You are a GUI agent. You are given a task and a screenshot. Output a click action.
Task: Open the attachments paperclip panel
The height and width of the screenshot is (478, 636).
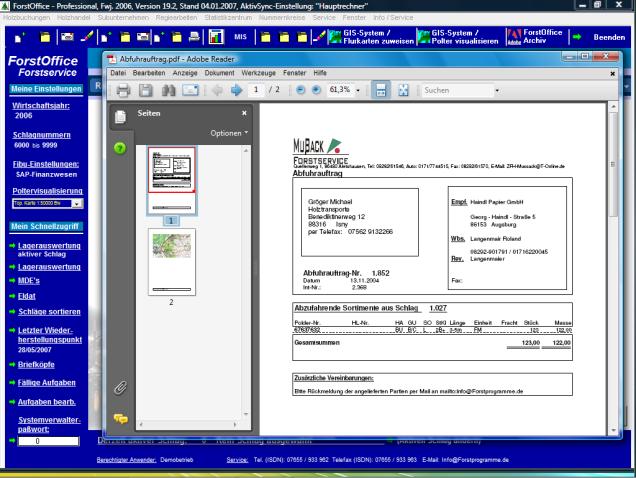[x=120, y=388]
